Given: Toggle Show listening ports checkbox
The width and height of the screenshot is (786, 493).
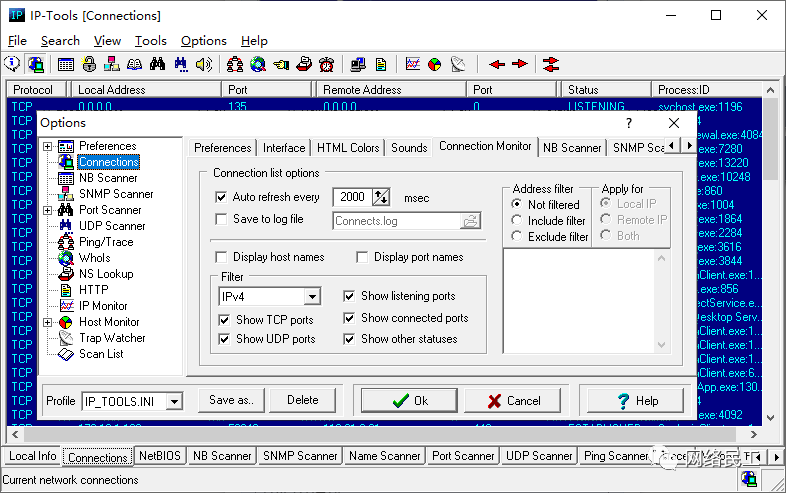Looking at the screenshot, I should [x=349, y=296].
